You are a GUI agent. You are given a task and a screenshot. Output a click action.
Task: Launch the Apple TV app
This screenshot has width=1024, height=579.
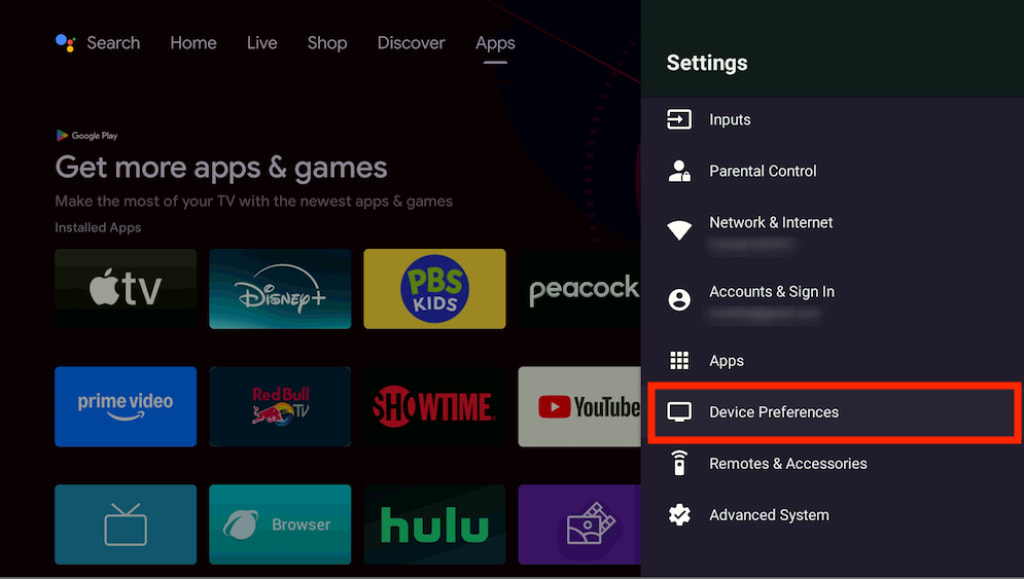(125, 289)
